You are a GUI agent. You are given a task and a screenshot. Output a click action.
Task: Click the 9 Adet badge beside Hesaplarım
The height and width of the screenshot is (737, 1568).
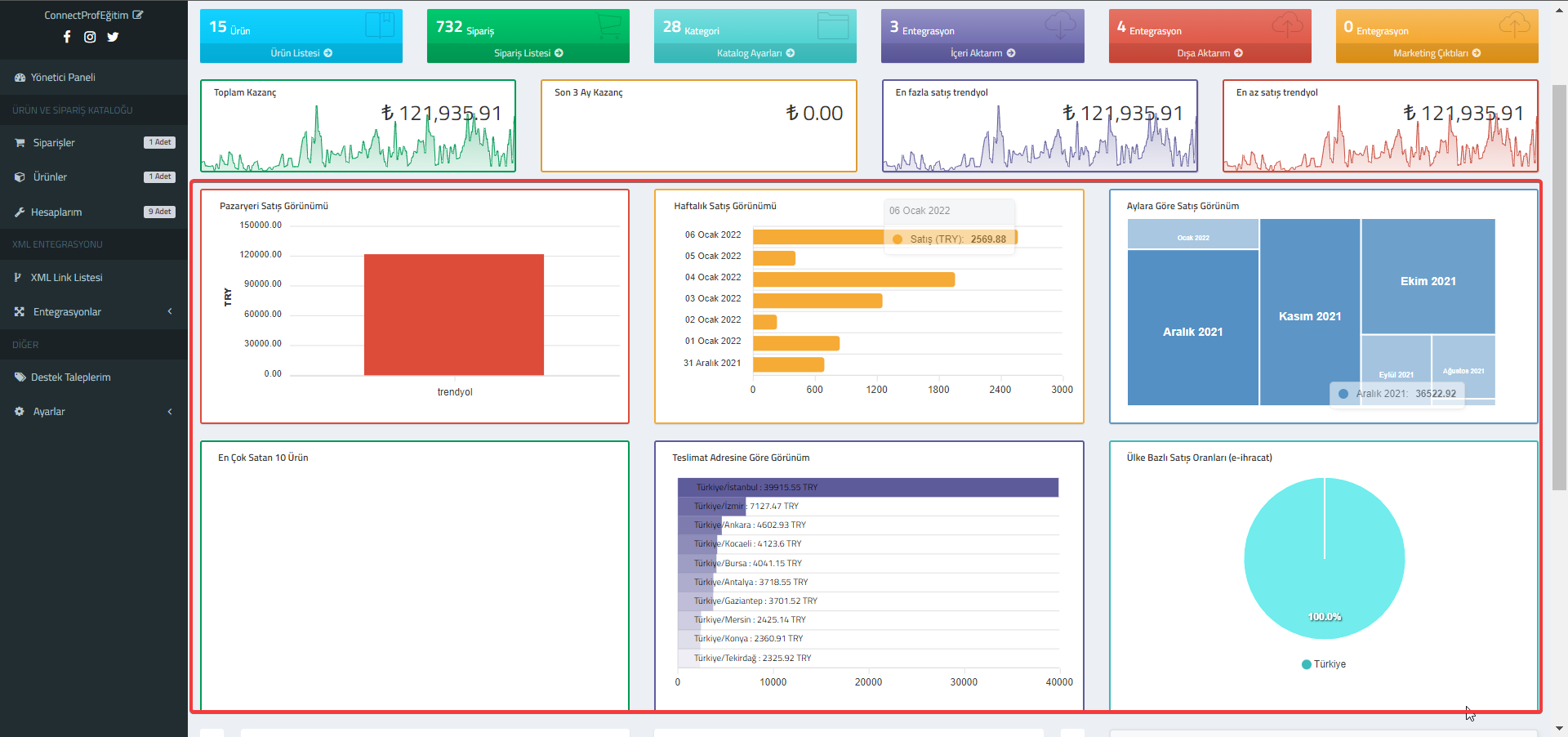pyautogui.click(x=160, y=212)
